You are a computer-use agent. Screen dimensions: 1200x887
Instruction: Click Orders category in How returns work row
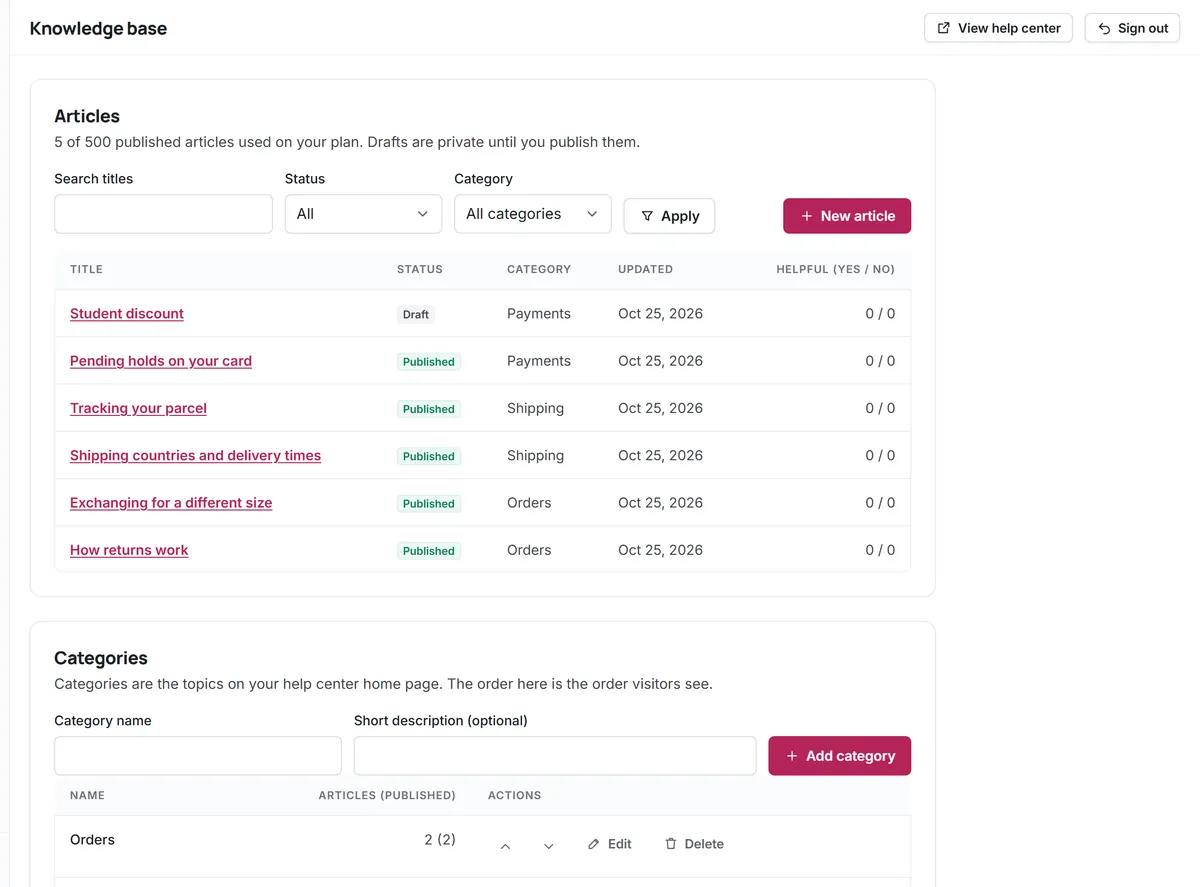529,550
